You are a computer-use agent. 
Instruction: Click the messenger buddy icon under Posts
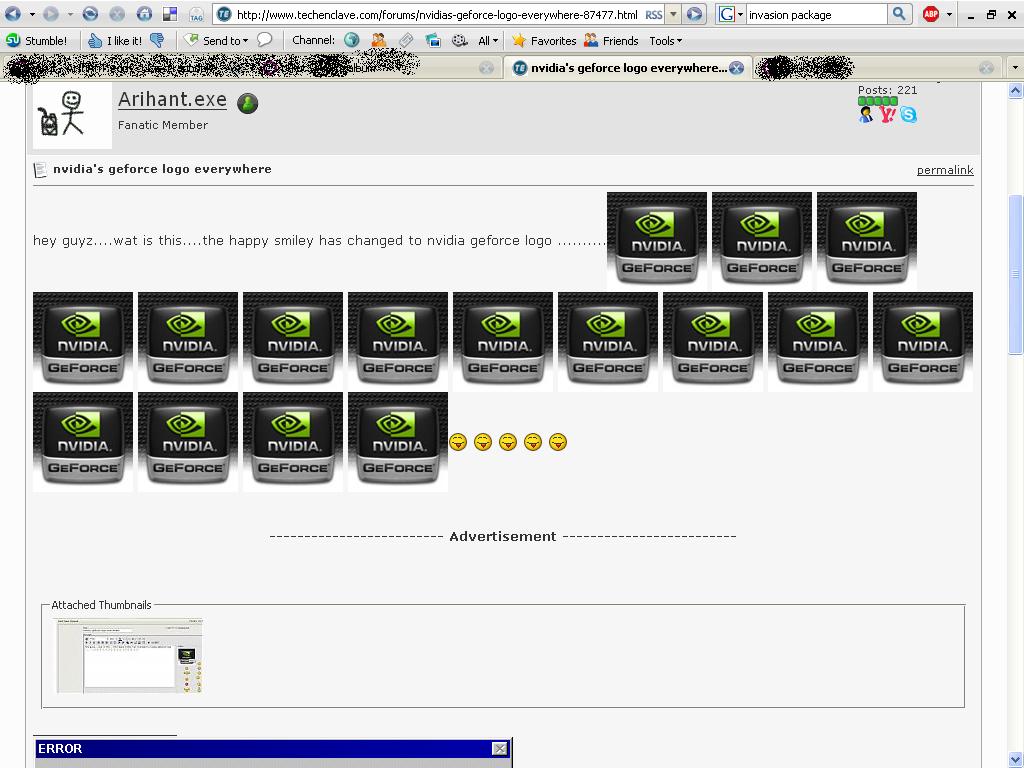coord(866,115)
